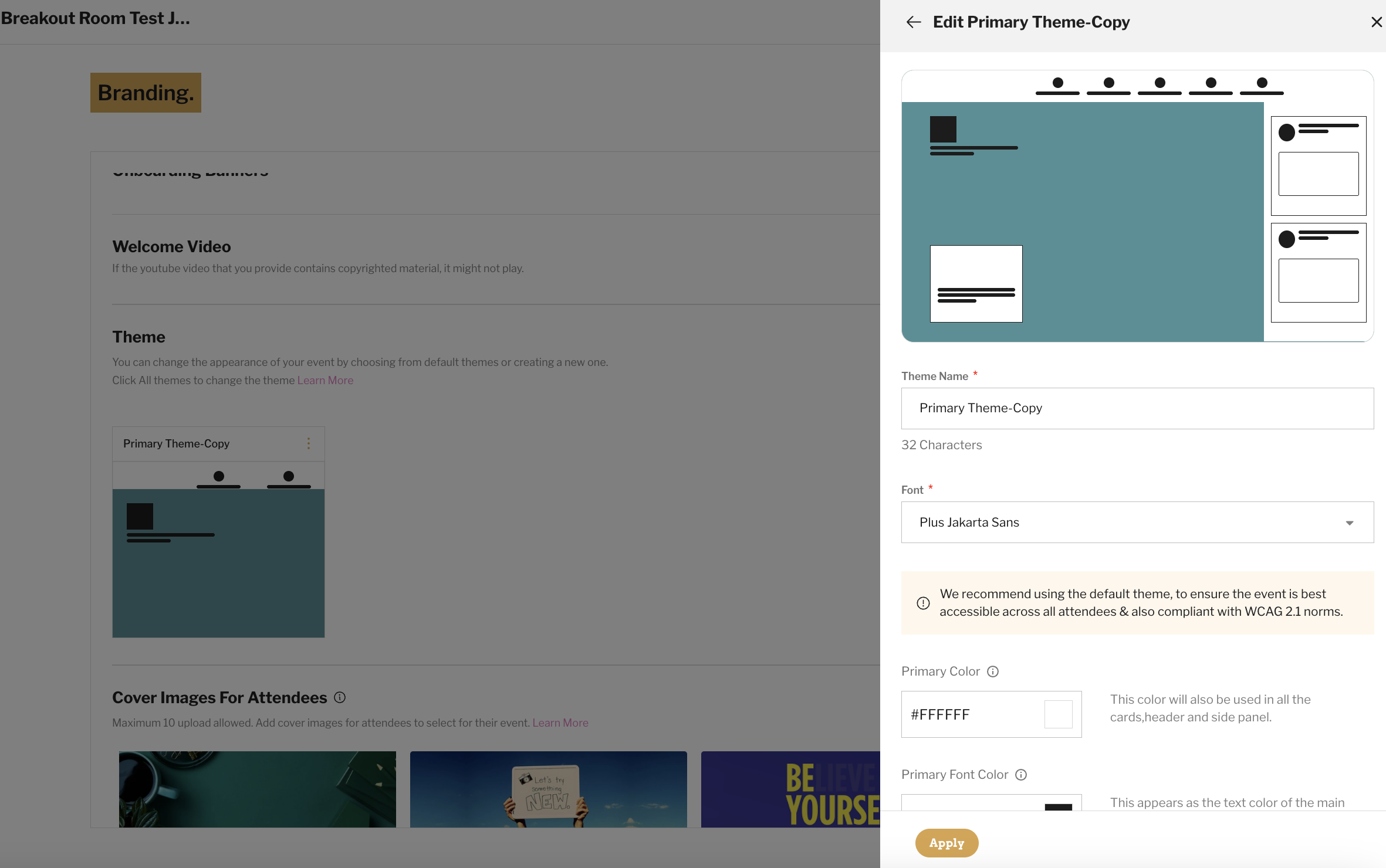Click the warning icon in WCAG recommendation notice

pos(923,603)
